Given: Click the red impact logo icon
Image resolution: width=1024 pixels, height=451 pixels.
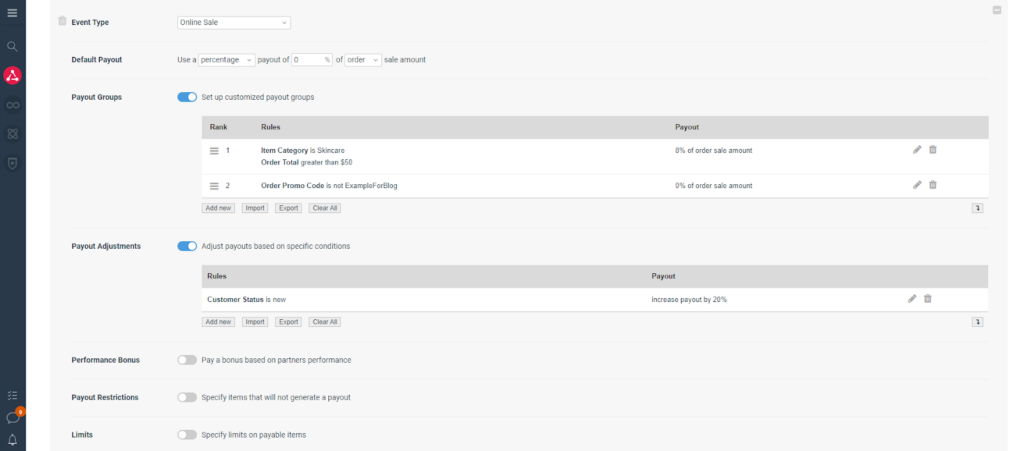Looking at the screenshot, I should tap(12, 75).
